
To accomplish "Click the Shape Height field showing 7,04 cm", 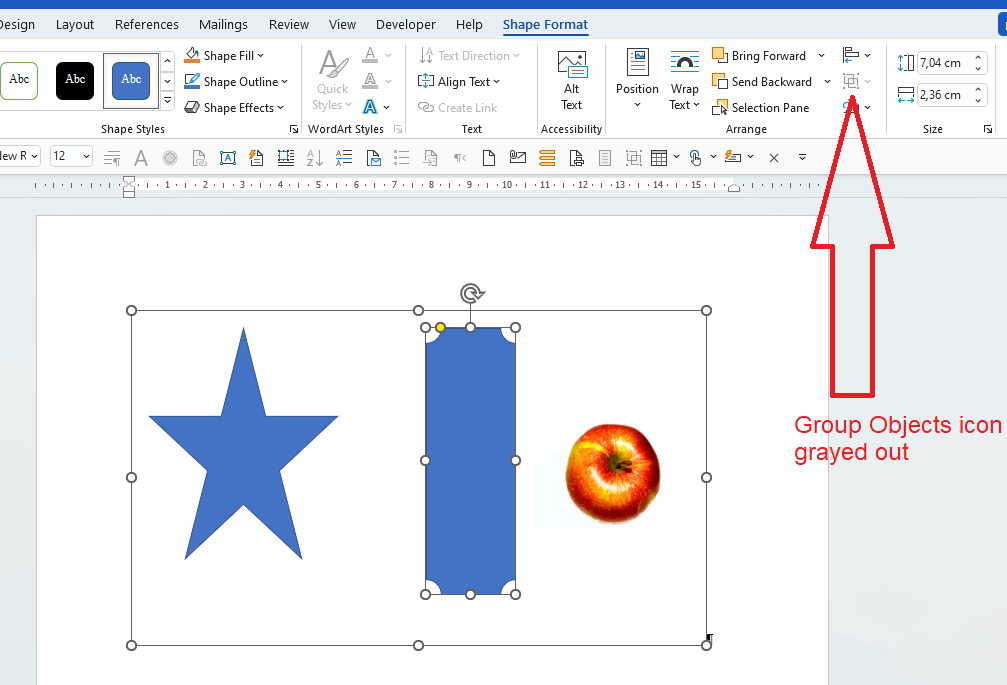I will click(x=944, y=63).
